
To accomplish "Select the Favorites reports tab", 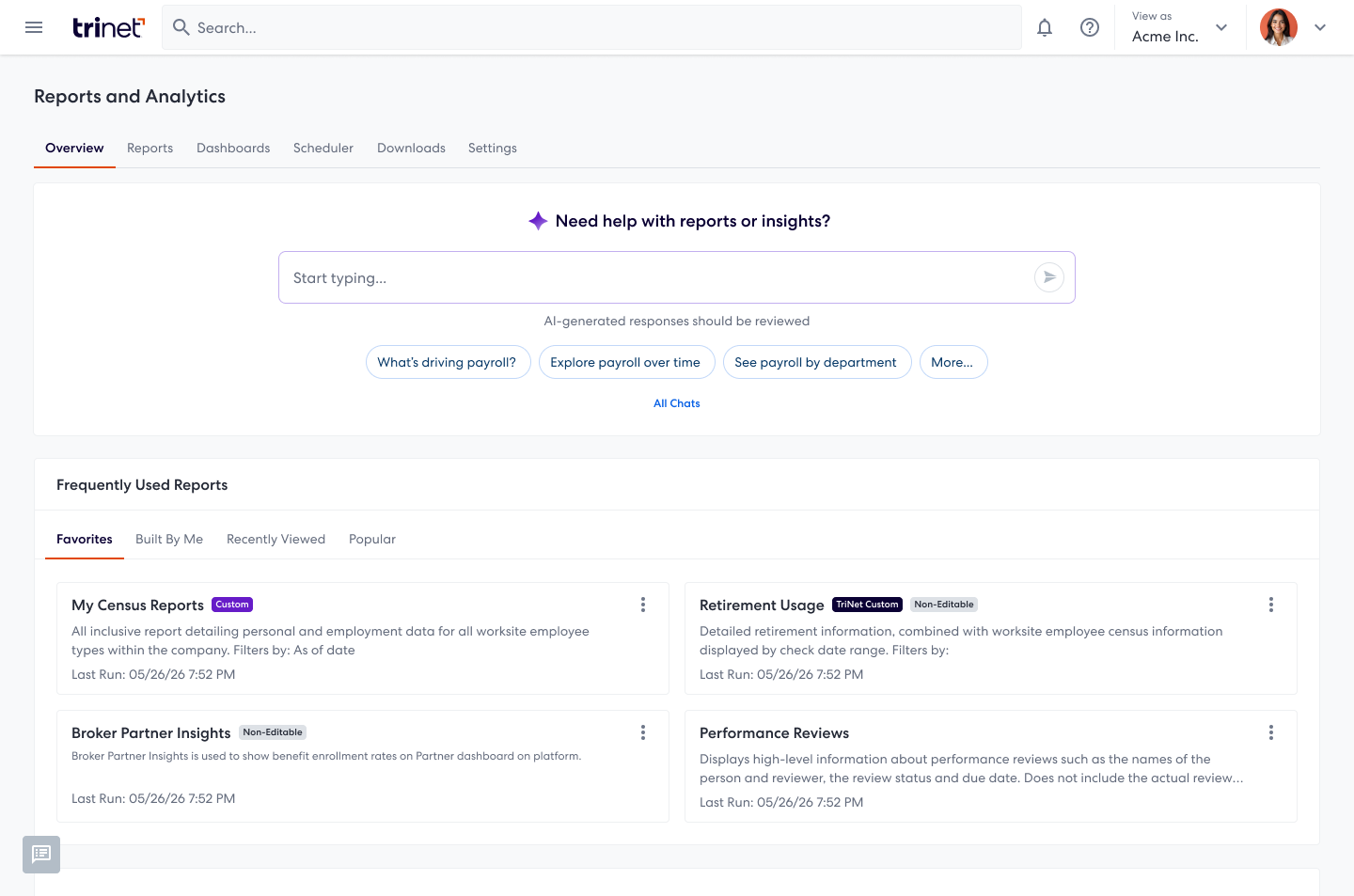I will click(85, 539).
